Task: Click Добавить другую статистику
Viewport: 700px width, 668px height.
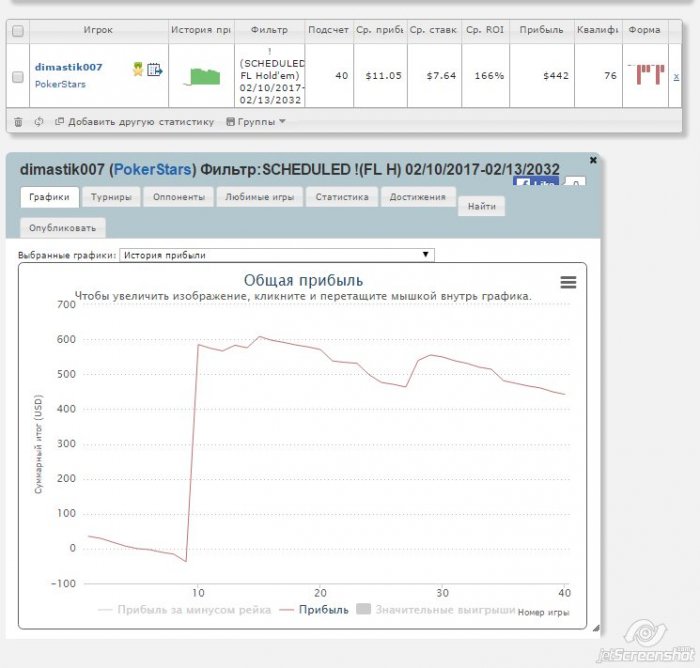Action: (134, 121)
